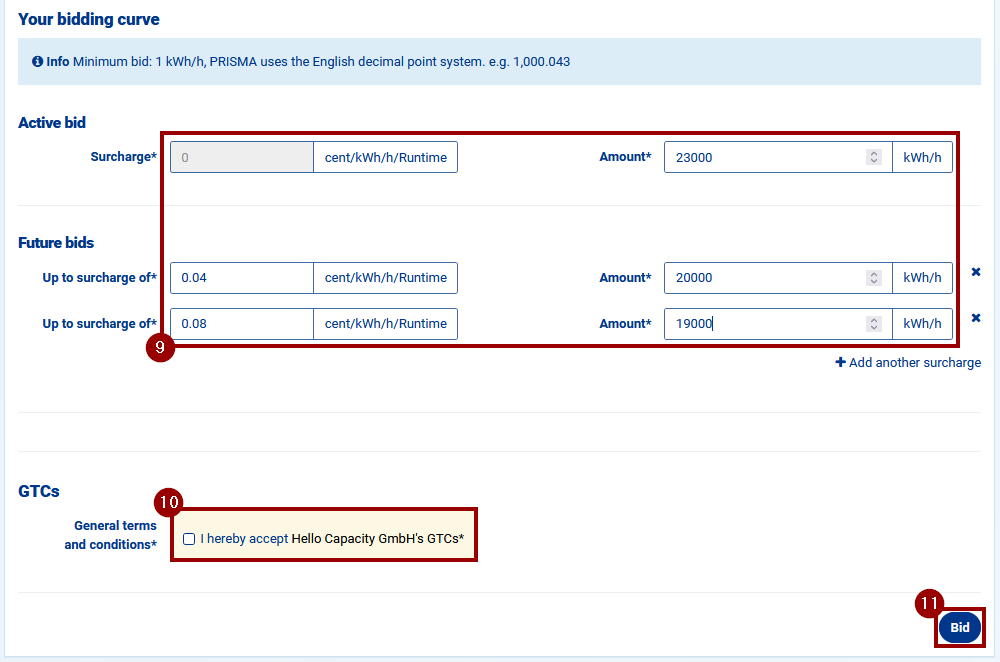This screenshot has width=1000, height=662.
Task: Focus the surcharge field containing 0.08
Action: 242,324
